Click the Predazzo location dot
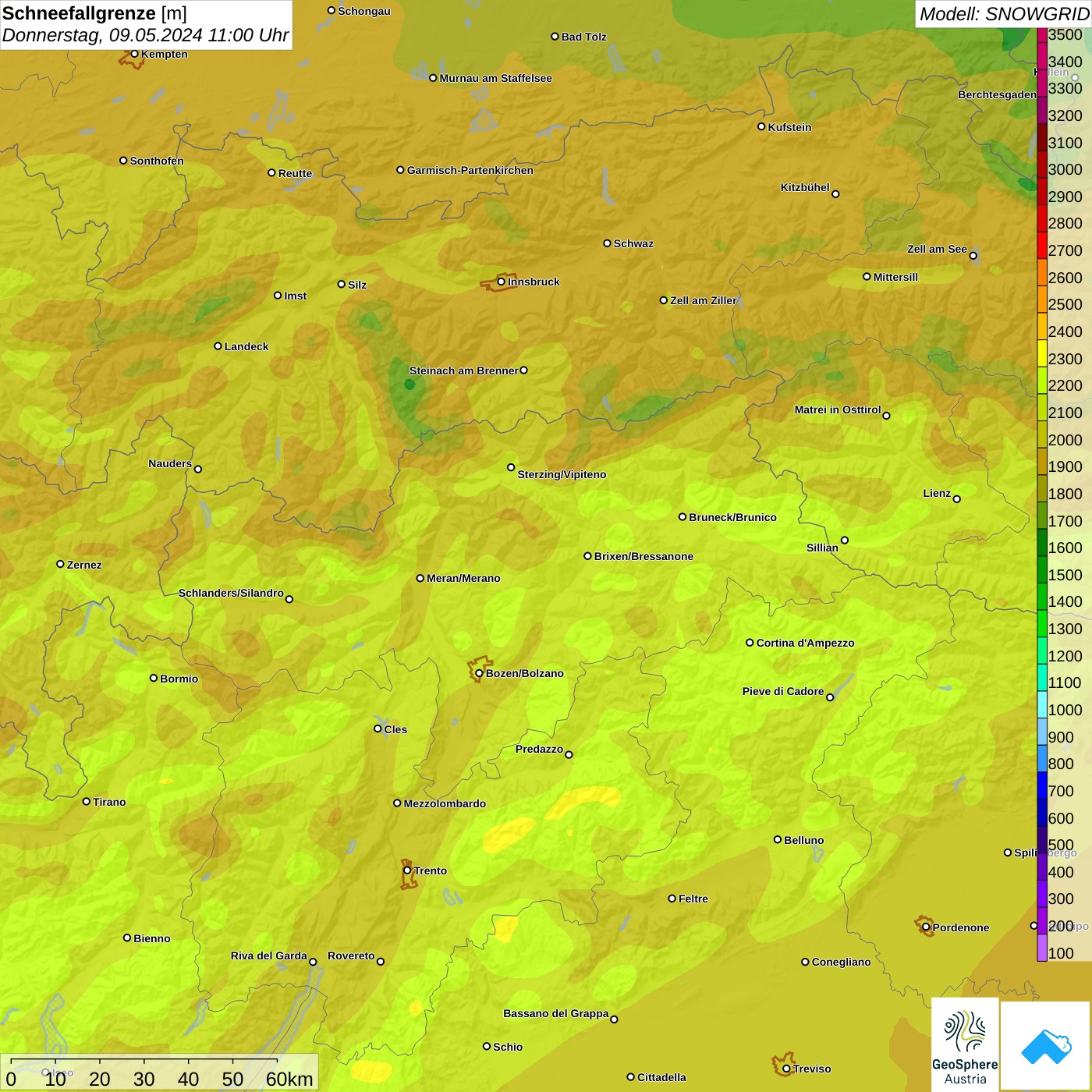Screen dimensions: 1092x1092 pos(569,754)
